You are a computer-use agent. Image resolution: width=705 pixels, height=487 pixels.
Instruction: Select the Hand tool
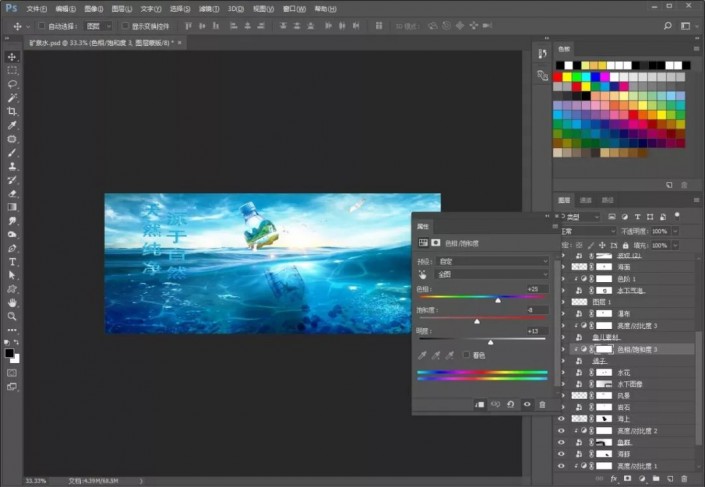click(x=12, y=303)
